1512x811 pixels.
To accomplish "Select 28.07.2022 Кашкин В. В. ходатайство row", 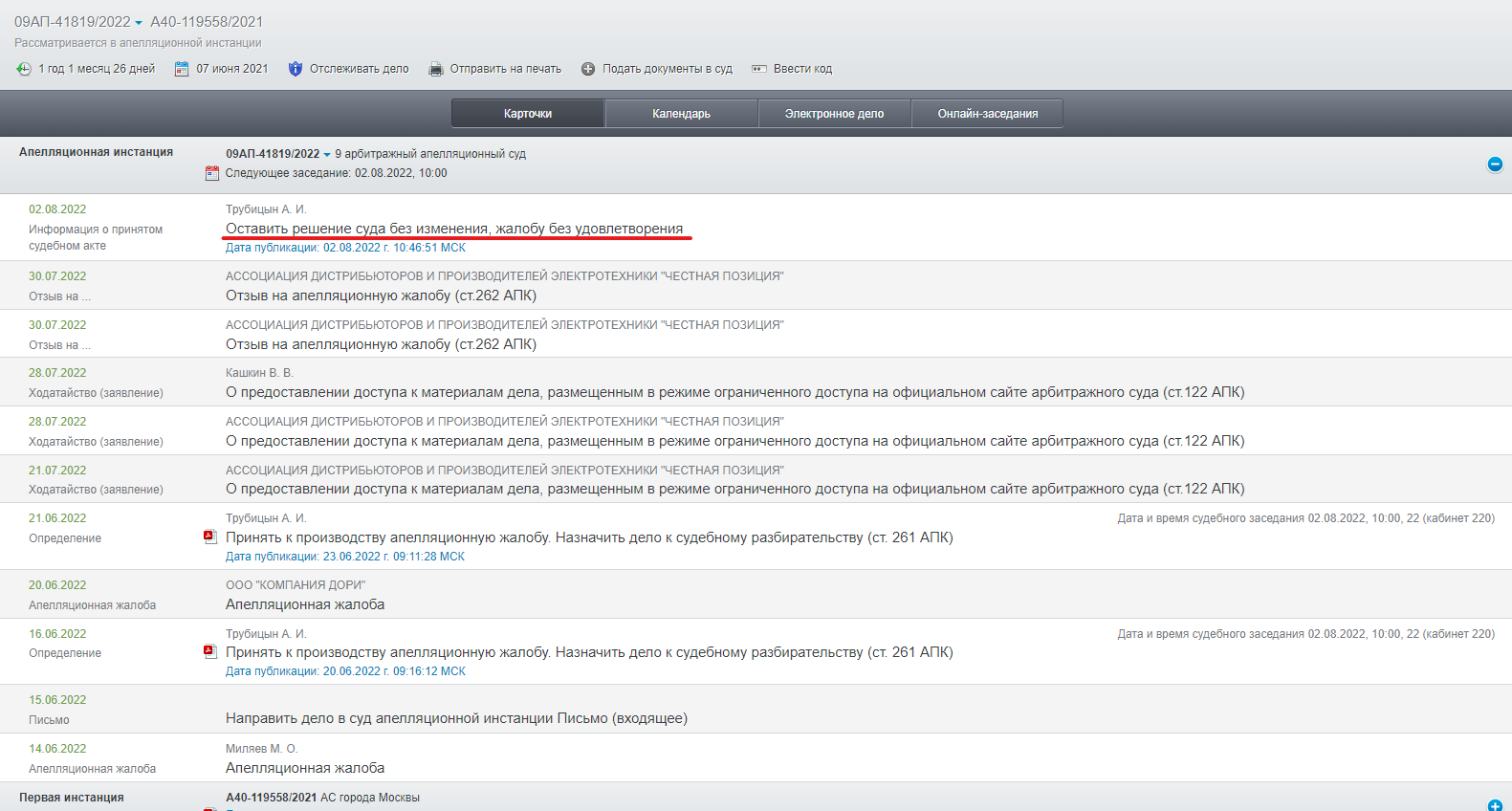I will [756, 383].
